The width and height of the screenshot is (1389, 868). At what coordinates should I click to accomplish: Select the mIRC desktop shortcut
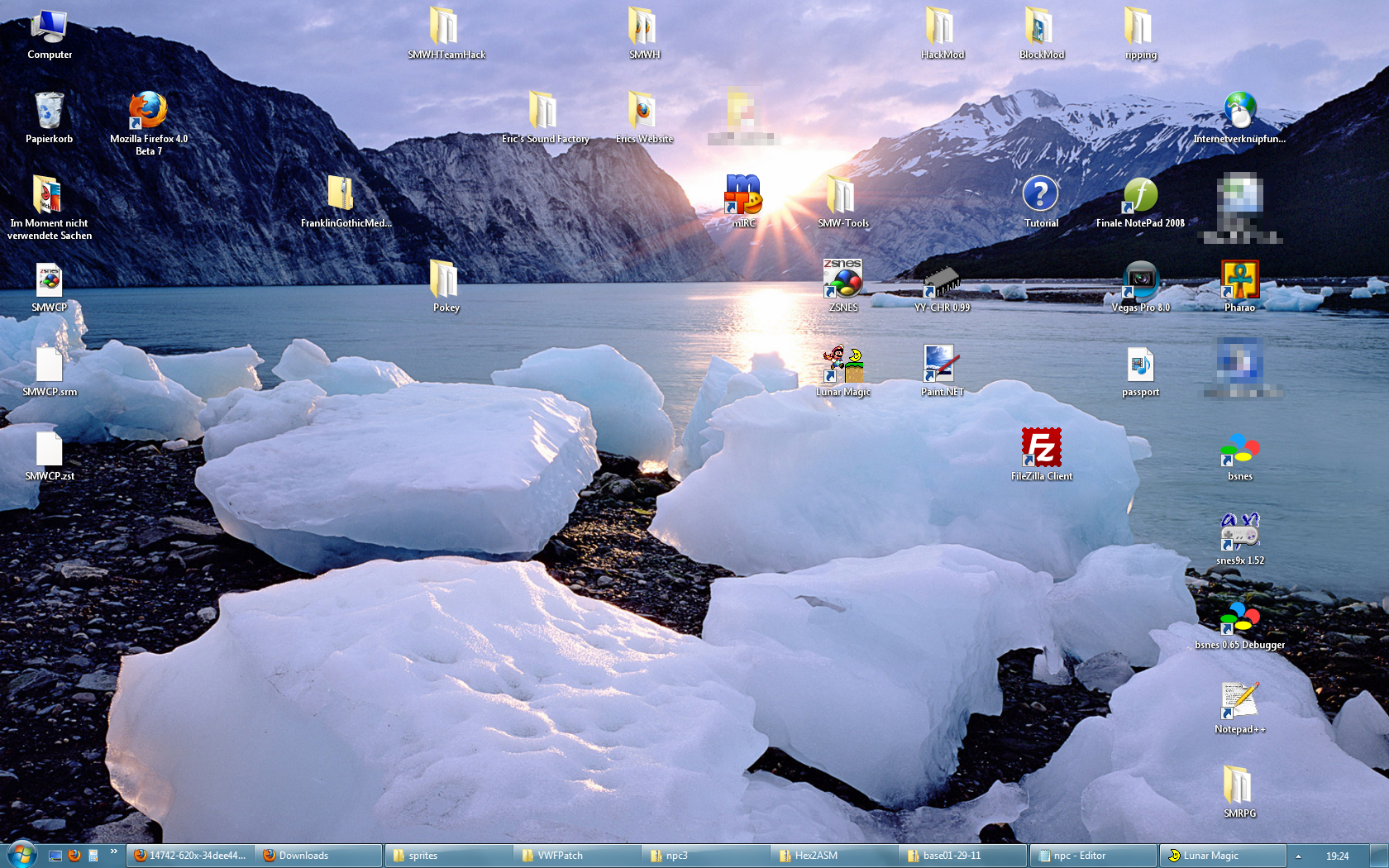point(743,203)
